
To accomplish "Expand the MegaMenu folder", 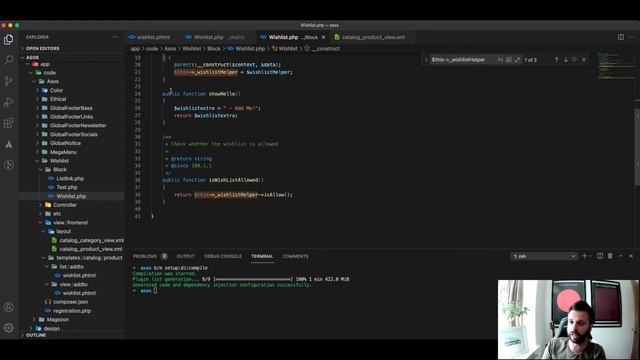I will pyautogui.click(x=63, y=152).
